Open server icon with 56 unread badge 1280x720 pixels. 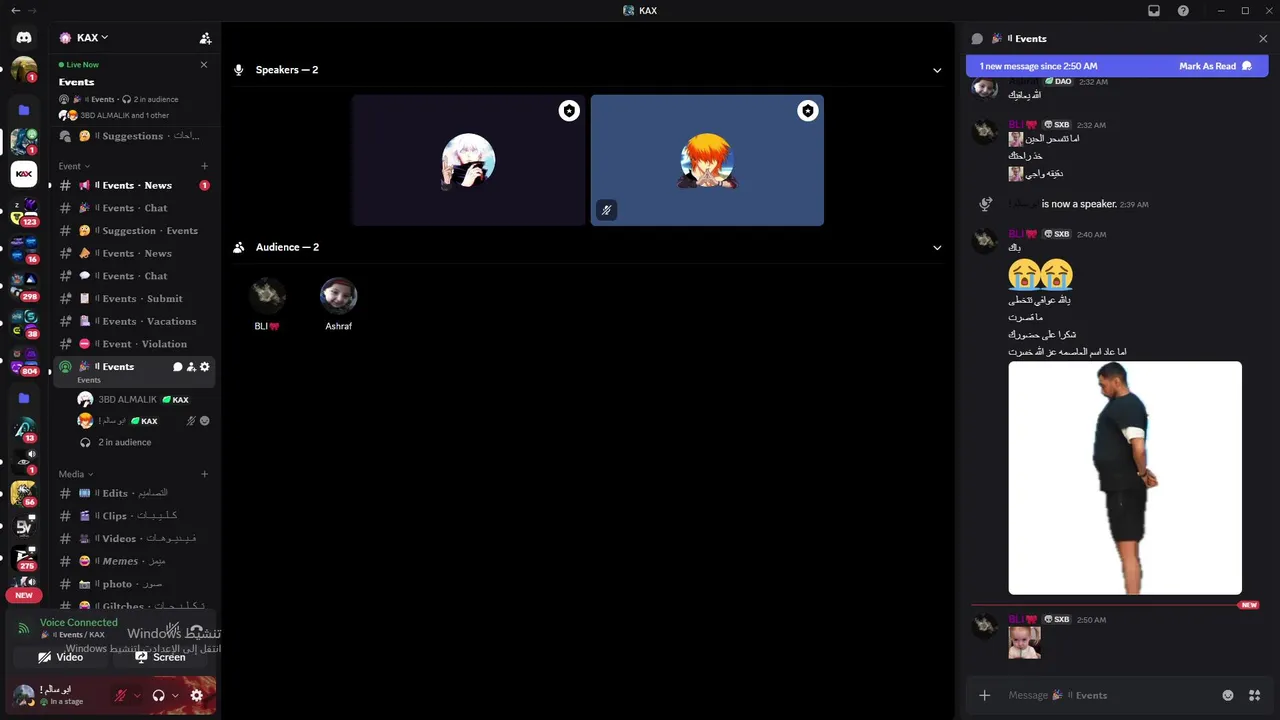coord(24,493)
